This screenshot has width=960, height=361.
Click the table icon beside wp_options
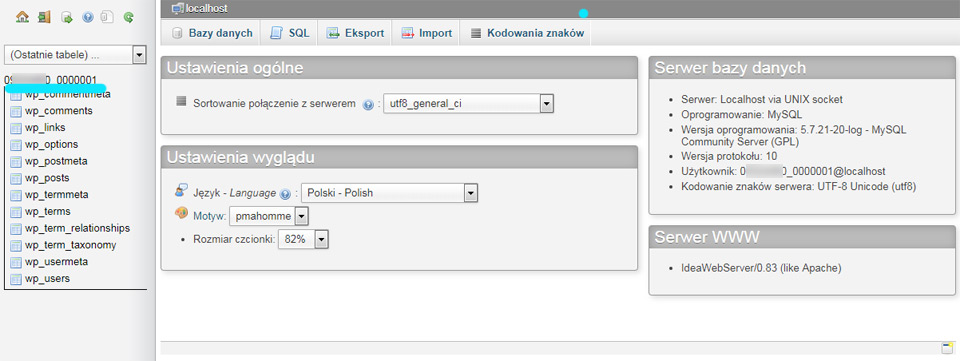coord(16,145)
